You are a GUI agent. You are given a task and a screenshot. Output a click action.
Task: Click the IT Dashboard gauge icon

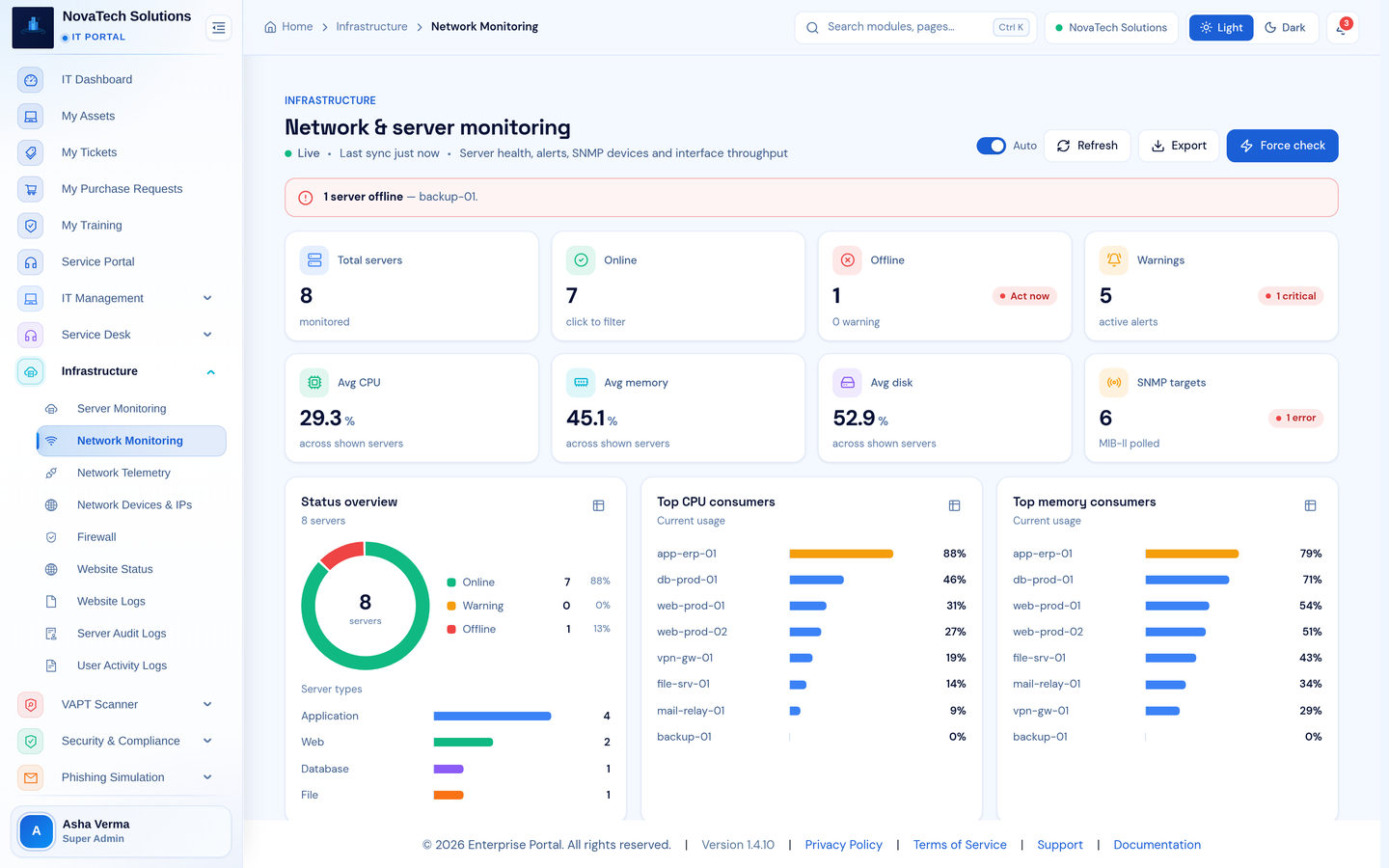coord(31,80)
